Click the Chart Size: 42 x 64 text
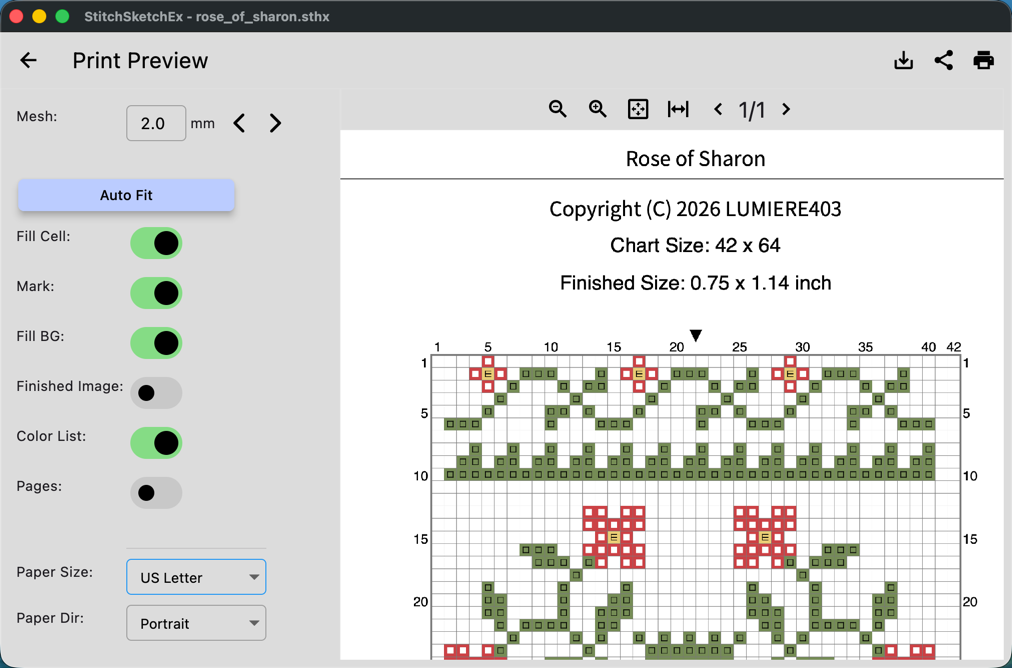 pos(695,245)
